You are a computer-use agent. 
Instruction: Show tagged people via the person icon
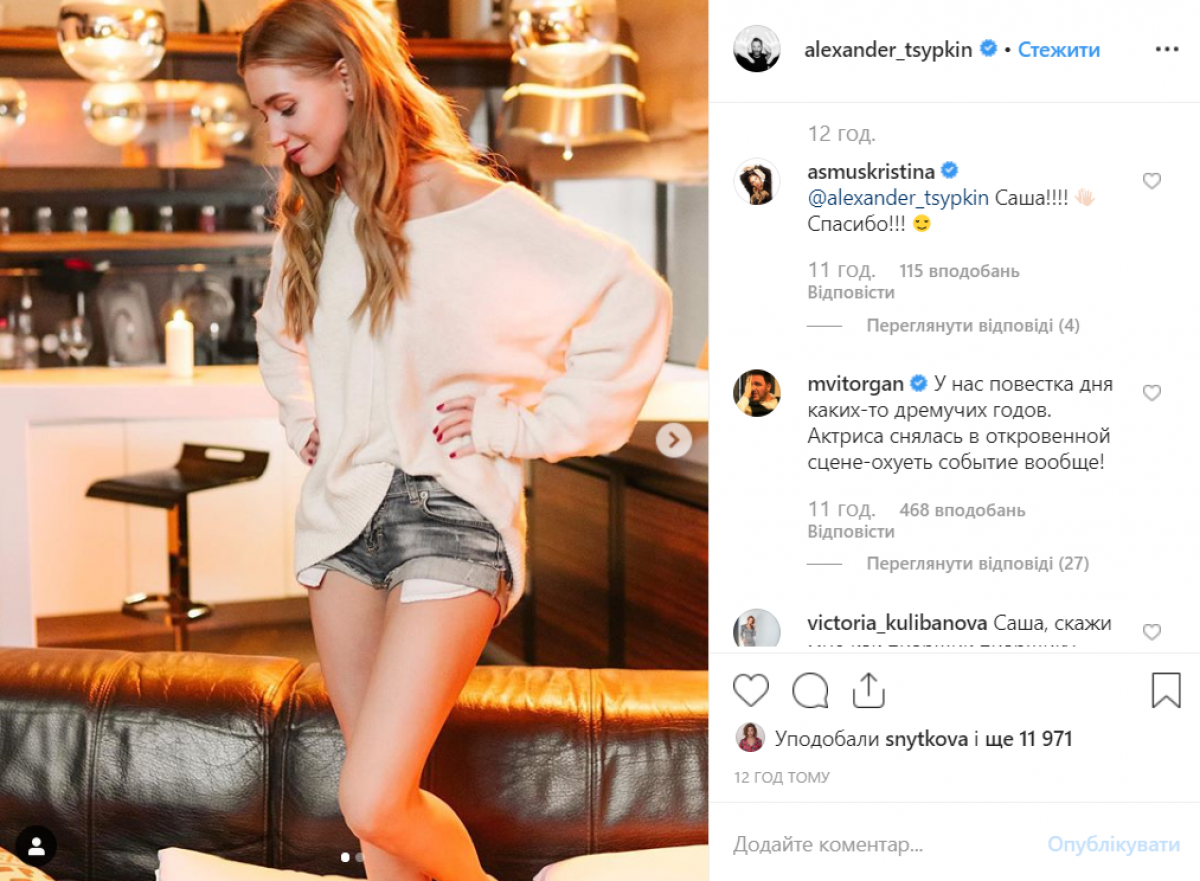click(36, 846)
